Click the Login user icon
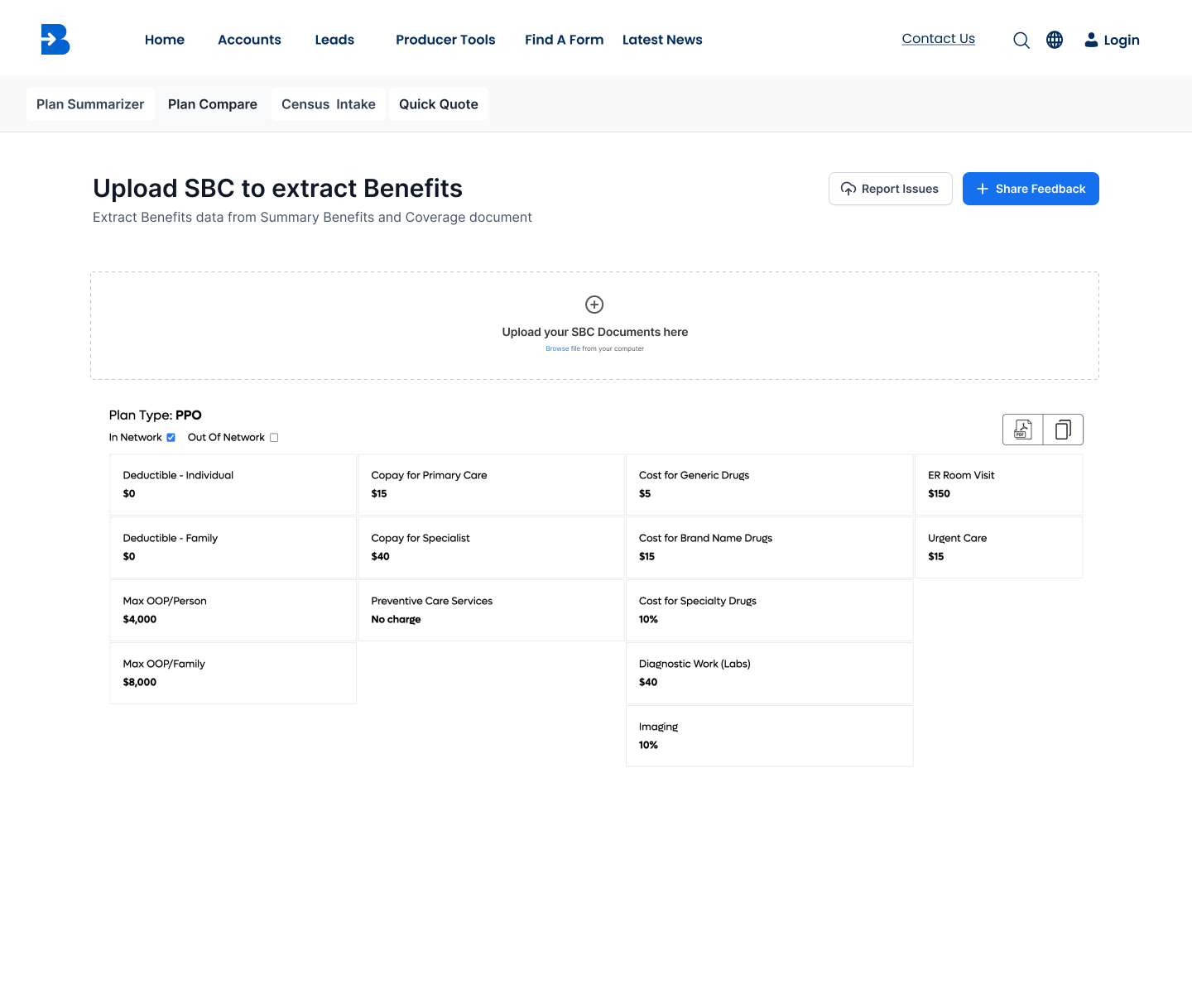Screen dimensions: 1192x1008 click(1091, 40)
